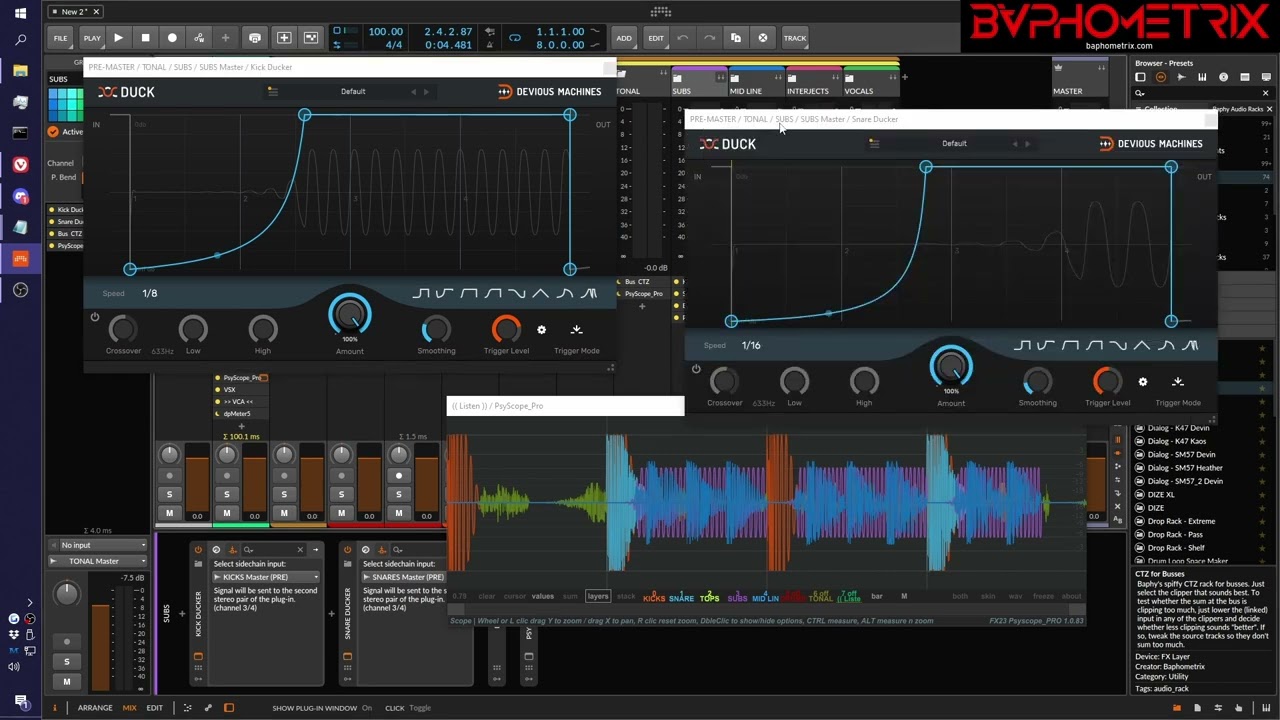Select DIZE XL preset in browser
Image resolution: width=1280 pixels, height=720 pixels.
pos(1161,494)
